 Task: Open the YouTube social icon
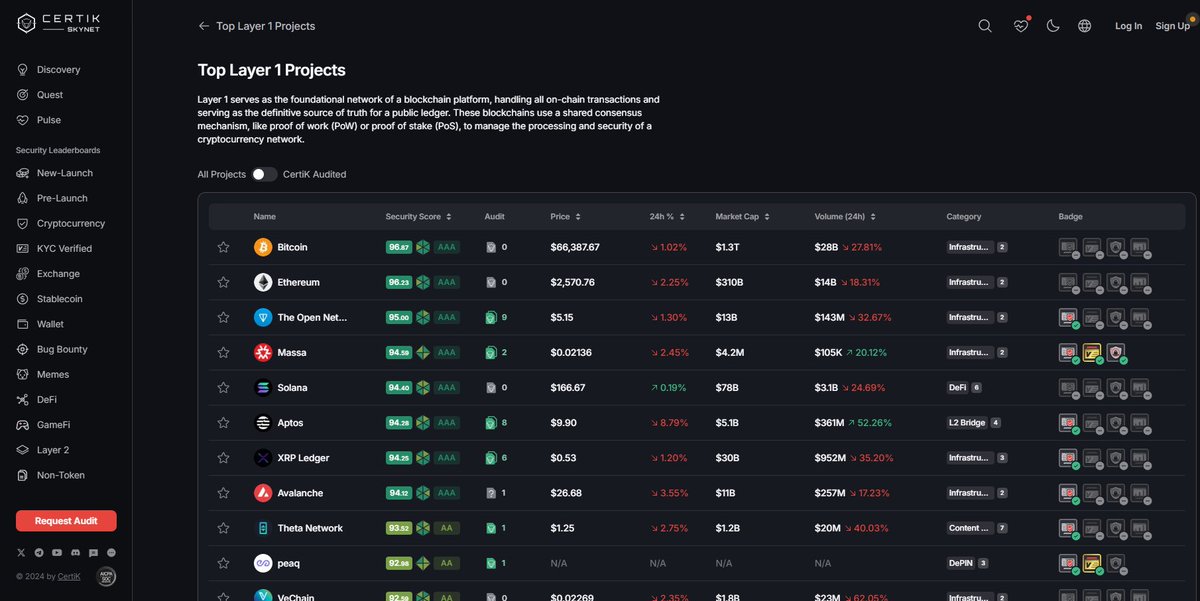click(57, 553)
